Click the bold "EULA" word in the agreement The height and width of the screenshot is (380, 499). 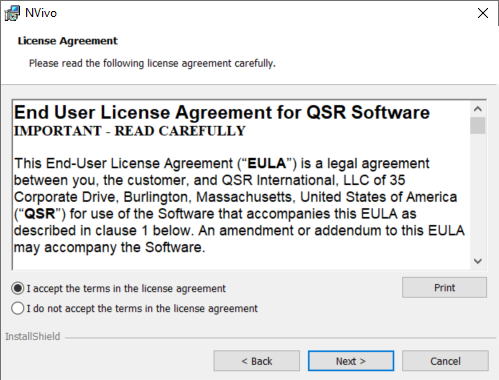coord(267,164)
